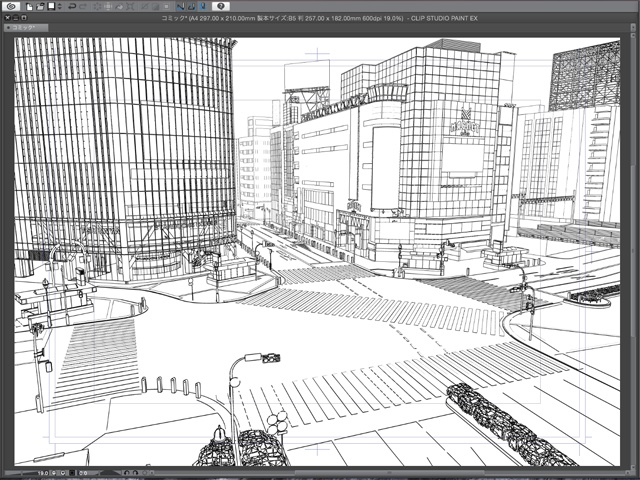Image resolution: width=640 pixels, height=480 pixels.
Task: Click the Deselect icon
Action: click(x=144, y=6)
